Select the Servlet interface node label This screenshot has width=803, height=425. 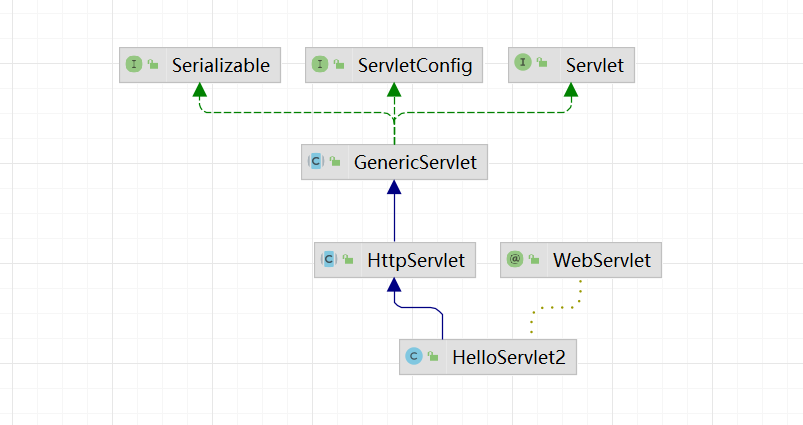pos(595,65)
